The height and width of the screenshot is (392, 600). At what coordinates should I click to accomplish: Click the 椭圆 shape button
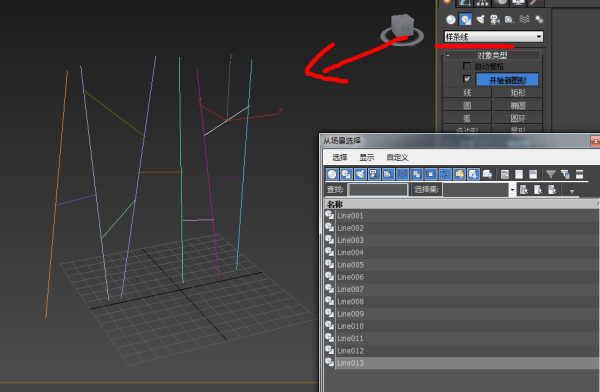click(518, 105)
